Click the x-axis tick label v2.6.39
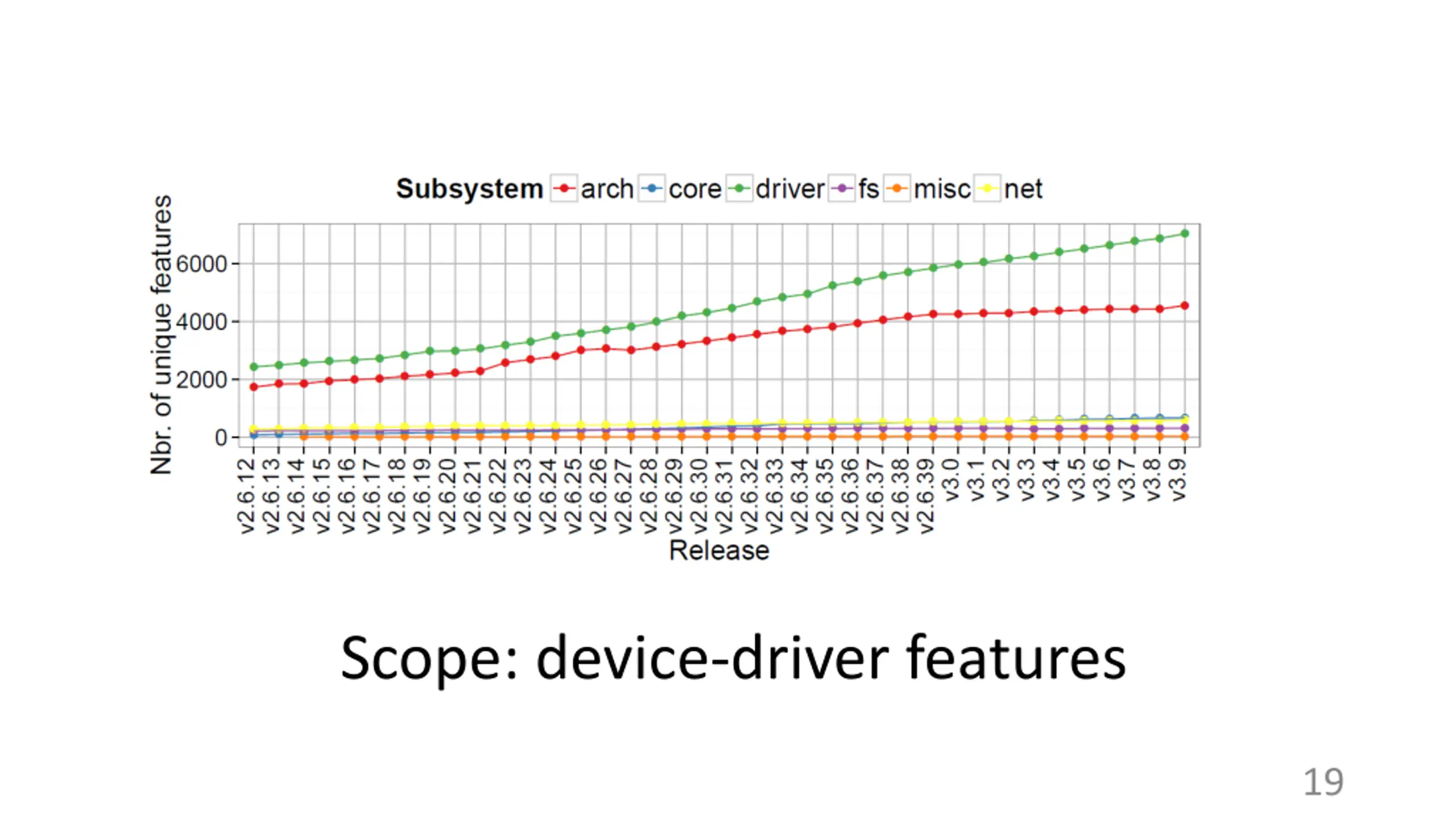Viewport: 1456px width, 819px height. tap(926, 496)
